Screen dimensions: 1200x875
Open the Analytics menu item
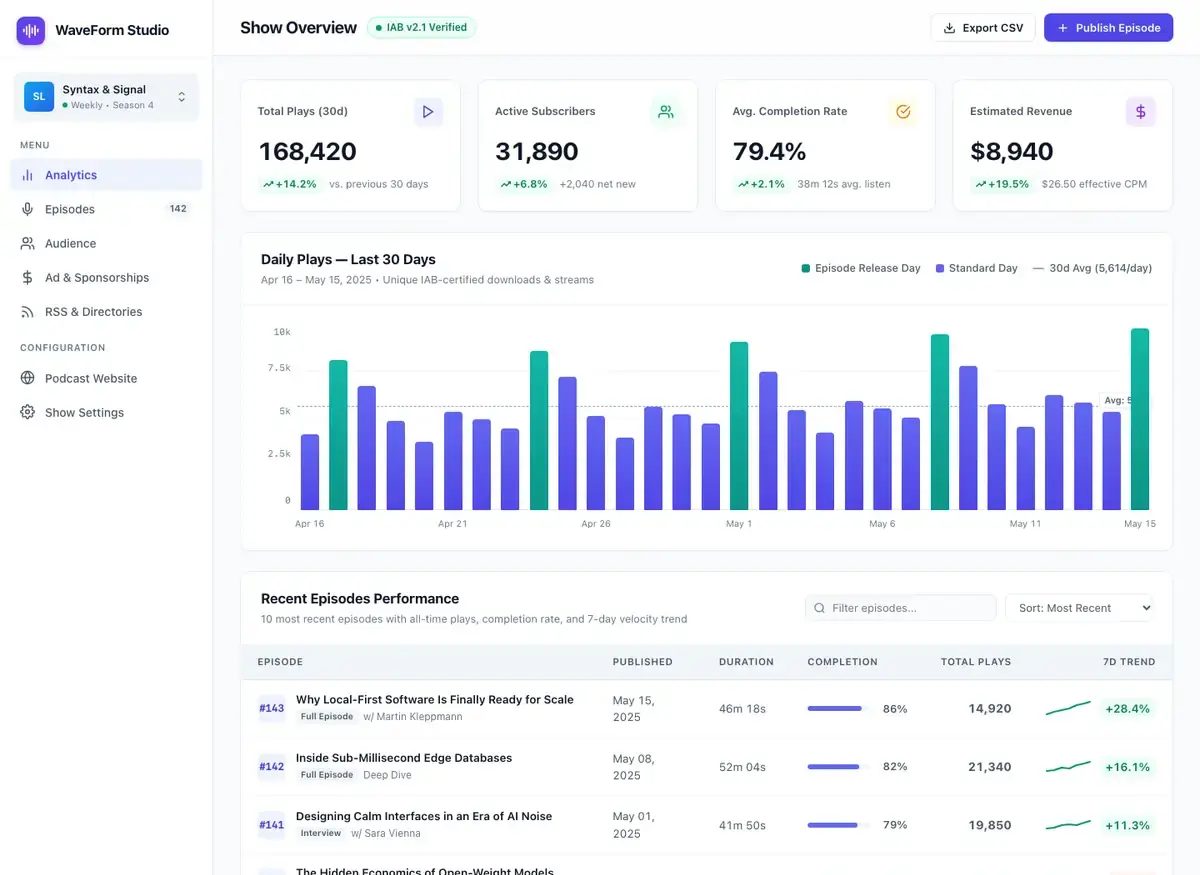pos(106,175)
